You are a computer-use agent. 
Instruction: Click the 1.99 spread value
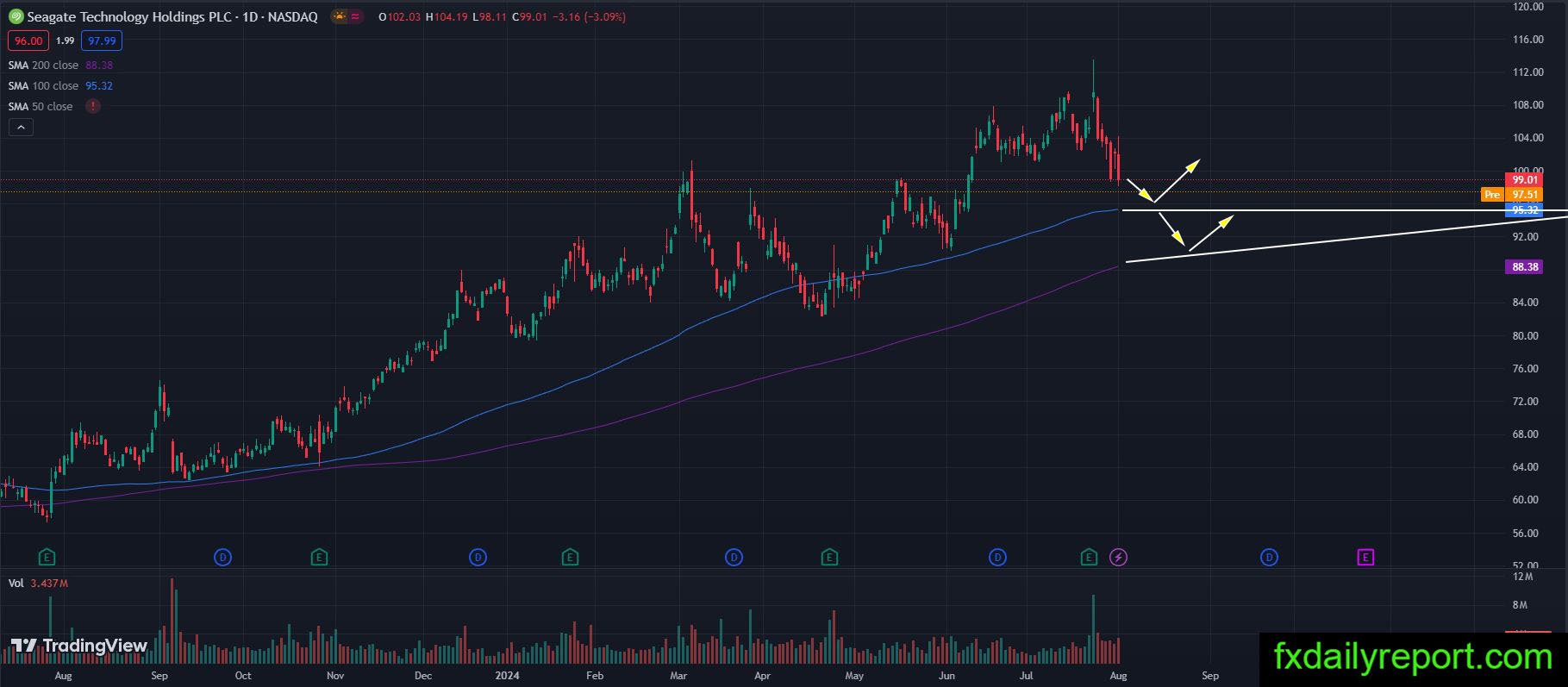point(65,41)
